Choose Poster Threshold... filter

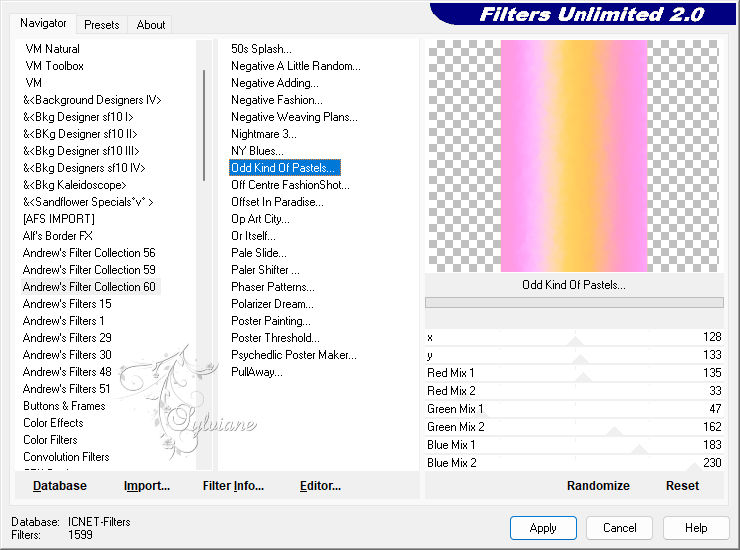click(275, 338)
